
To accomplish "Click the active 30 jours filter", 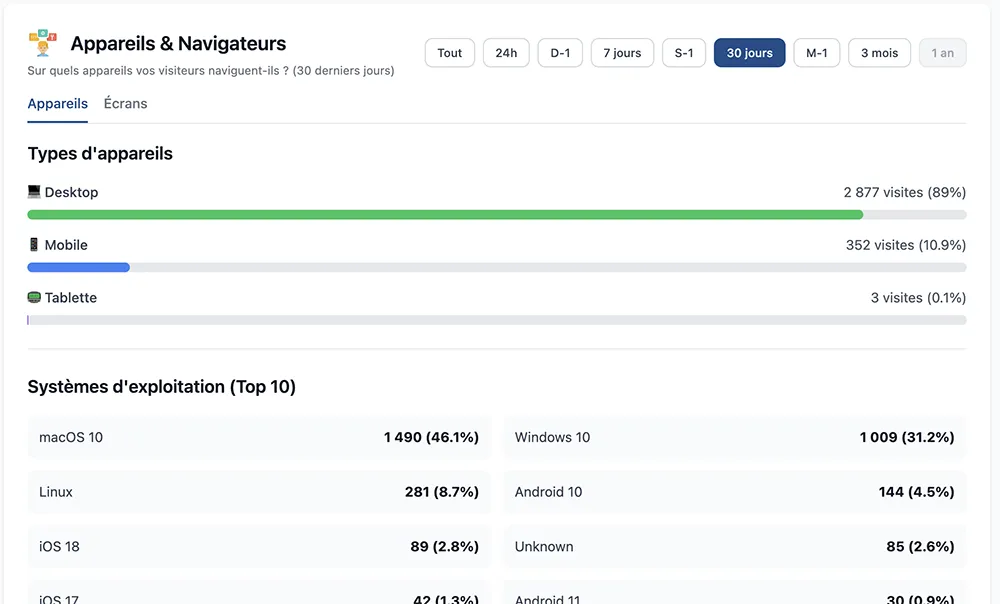I will pyautogui.click(x=749, y=53).
